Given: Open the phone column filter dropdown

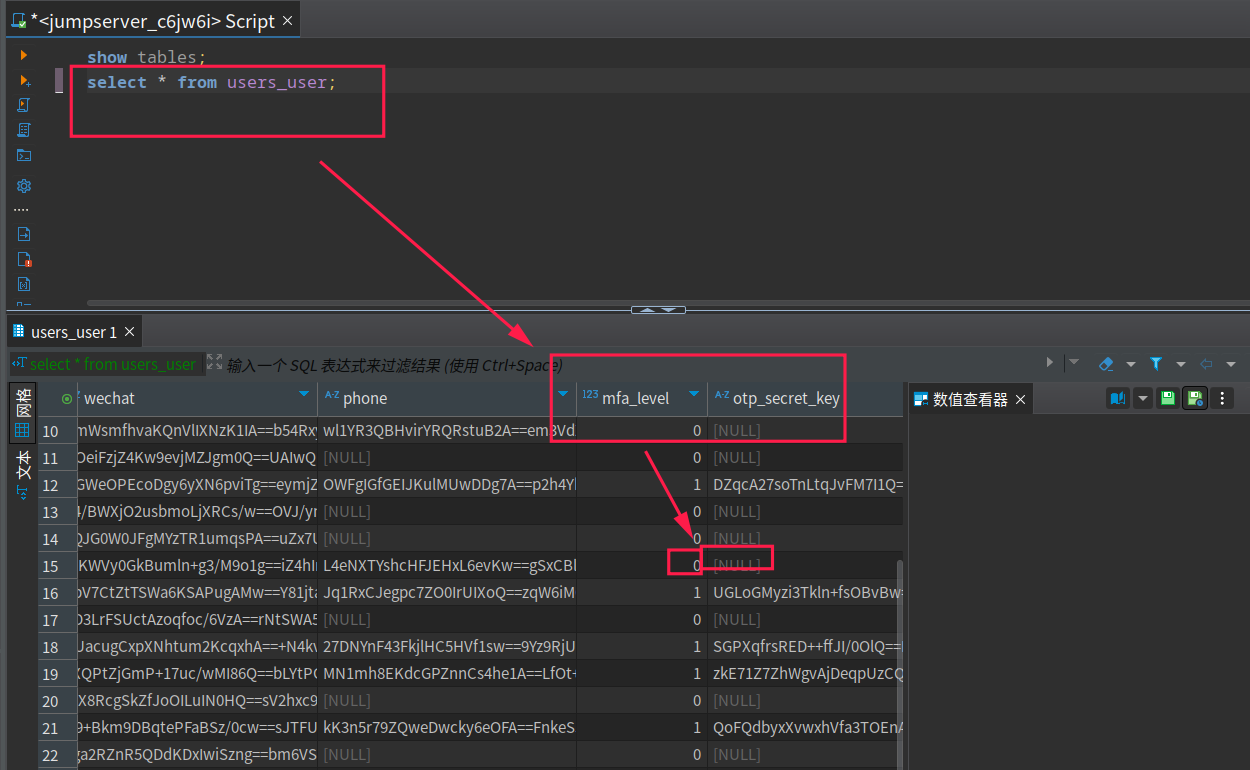Looking at the screenshot, I should [563, 394].
